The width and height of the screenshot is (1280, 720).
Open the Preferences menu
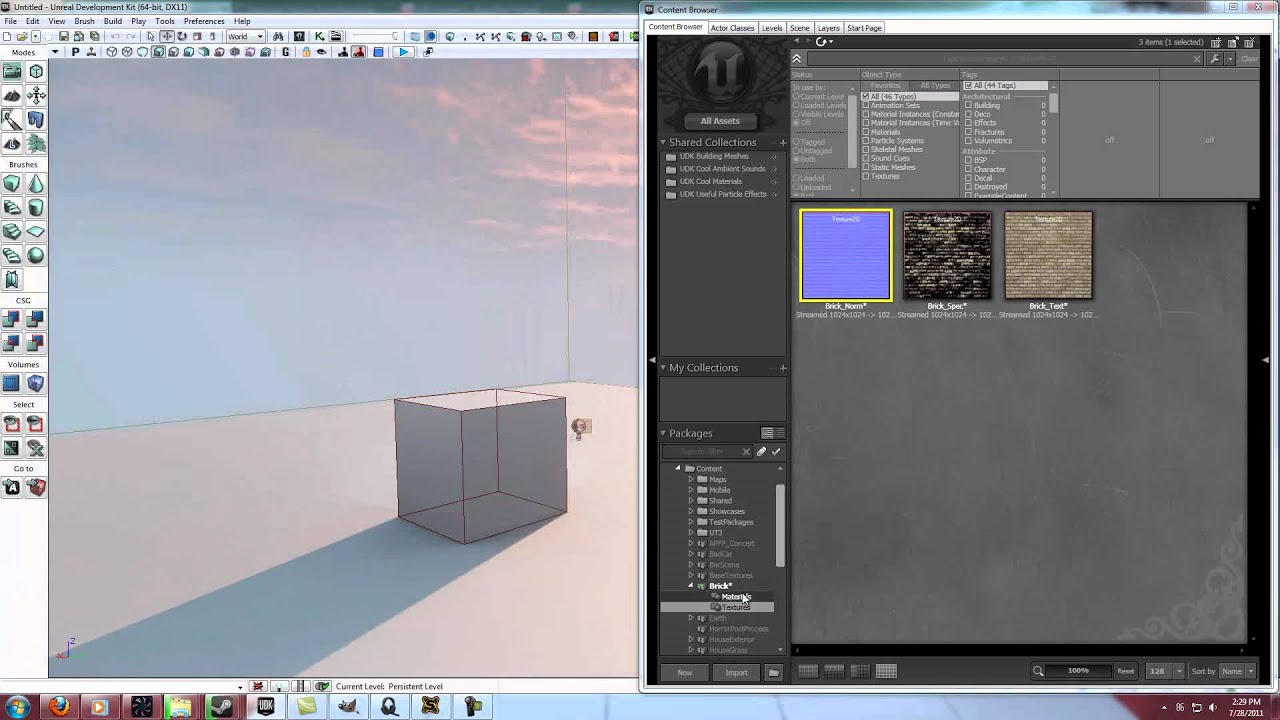[x=204, y=21]
